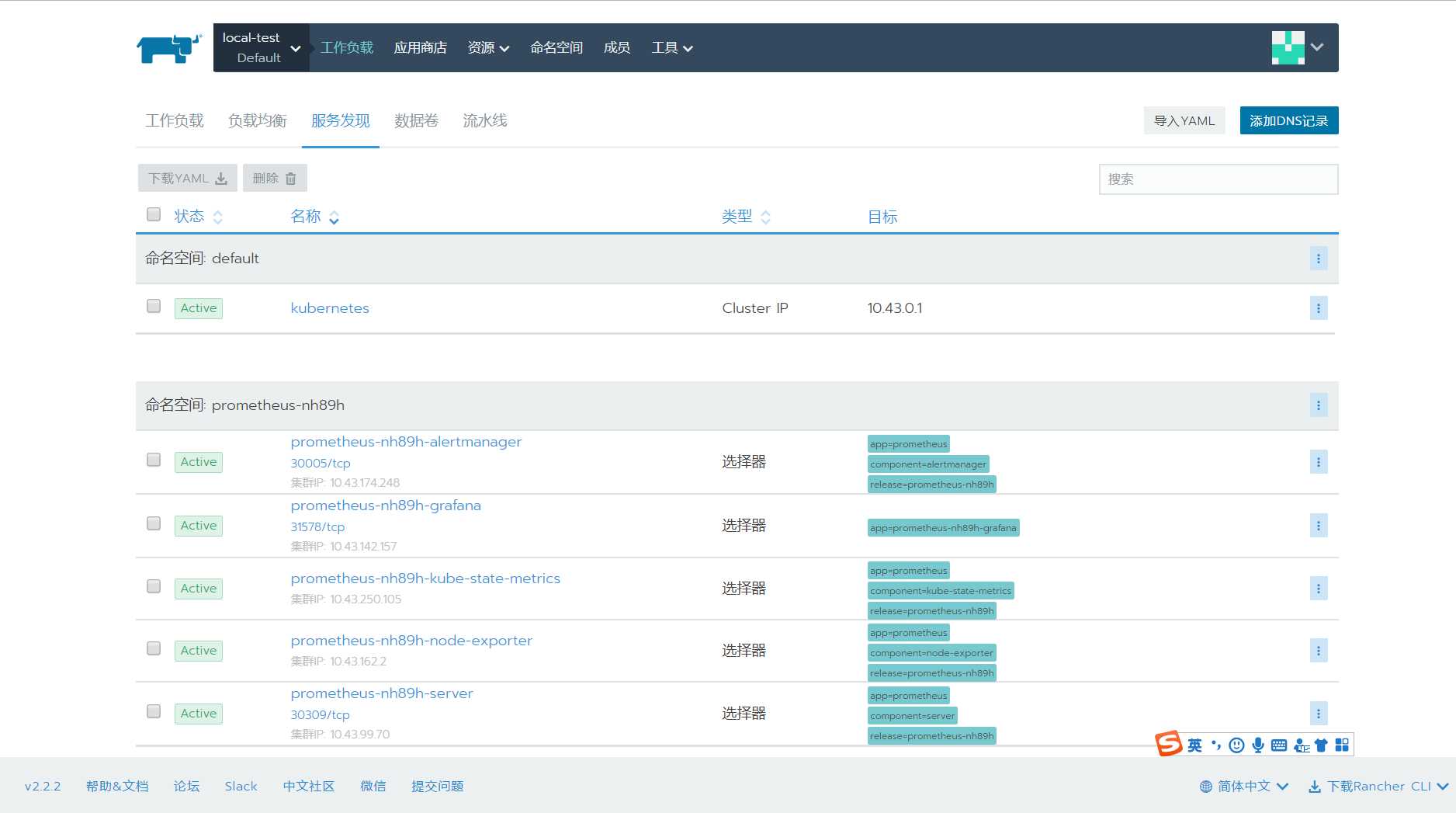Open actions menu for kube-state-metrics row
1456x813 pixels.
1318,589
